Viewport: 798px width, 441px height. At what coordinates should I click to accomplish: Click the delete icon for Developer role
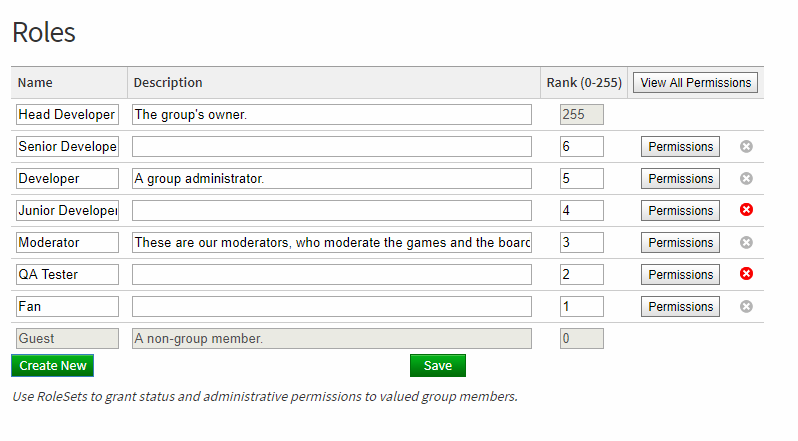[x=746, y=179]
